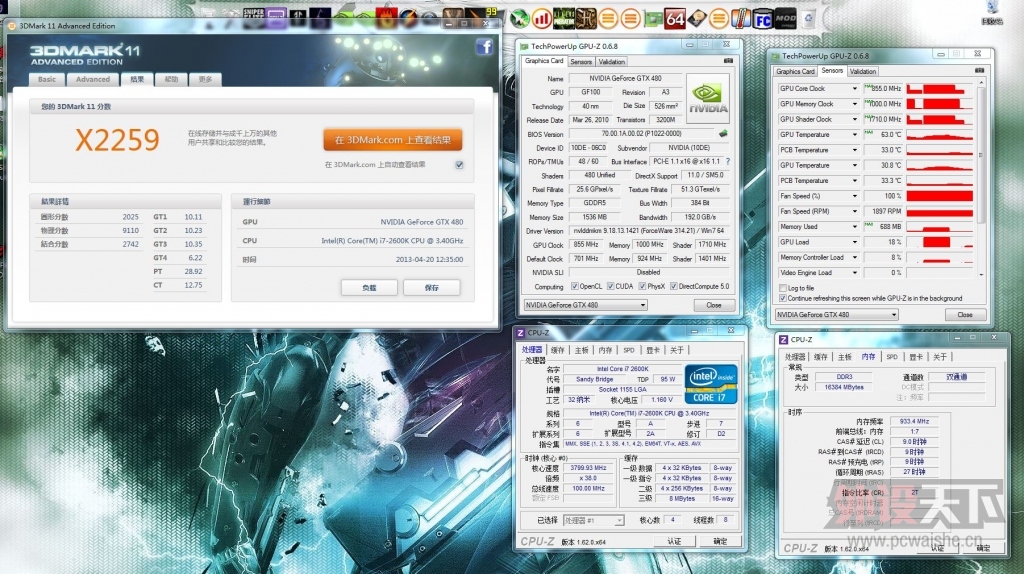Open the GPU Core Clock sensor dropdown

point(854,88)
